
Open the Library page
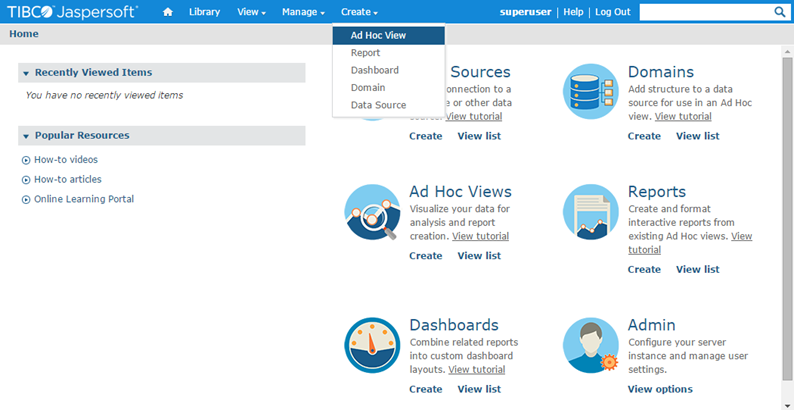pos(205,12)
